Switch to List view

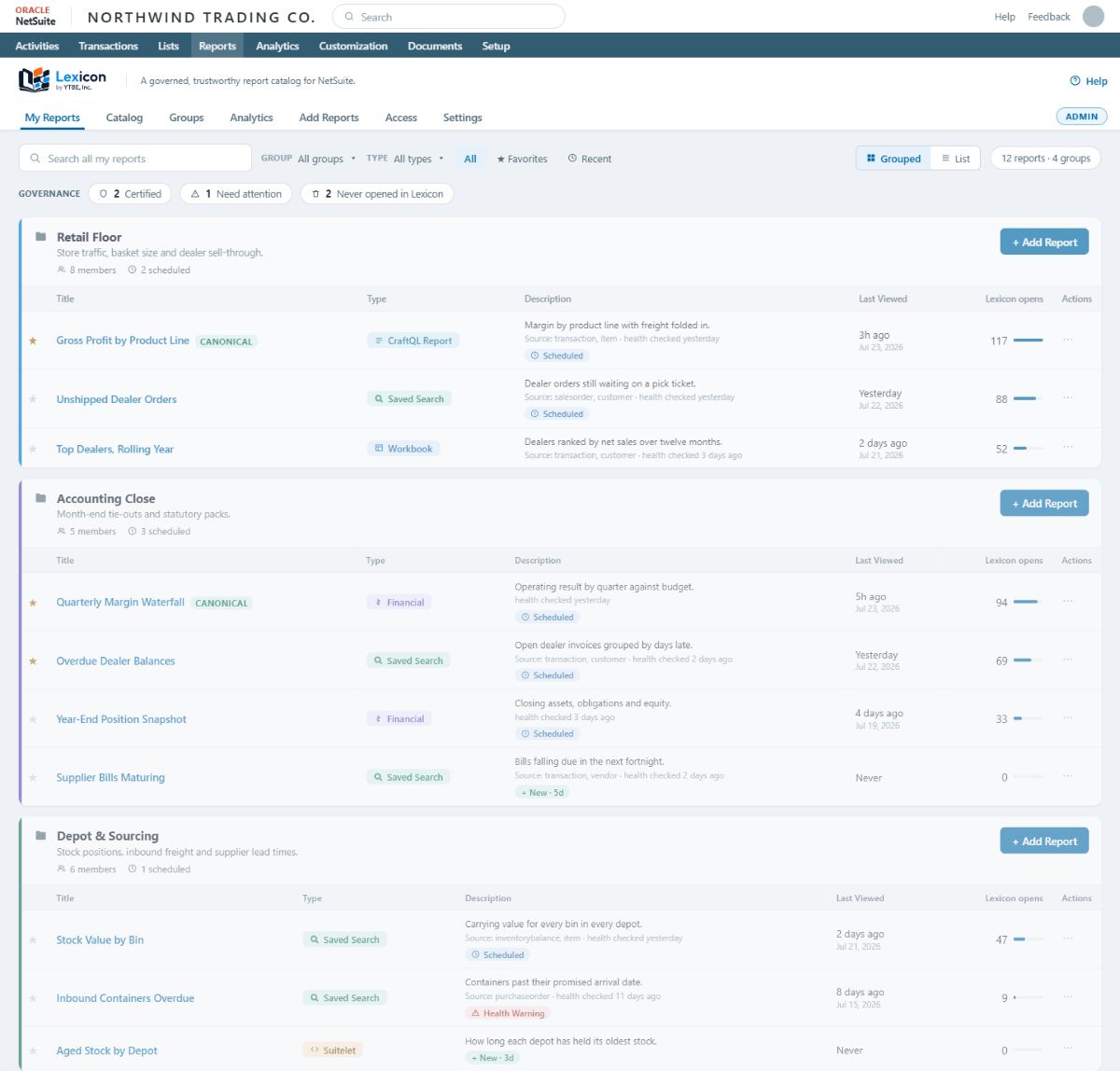956,159
